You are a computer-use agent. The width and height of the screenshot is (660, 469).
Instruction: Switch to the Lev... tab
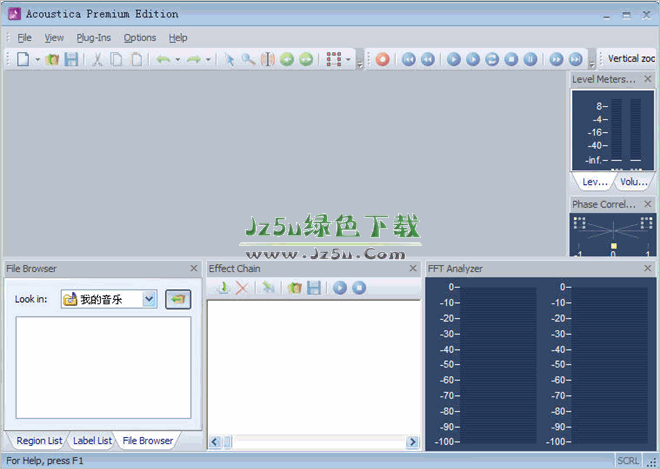(x=594, y=182)
